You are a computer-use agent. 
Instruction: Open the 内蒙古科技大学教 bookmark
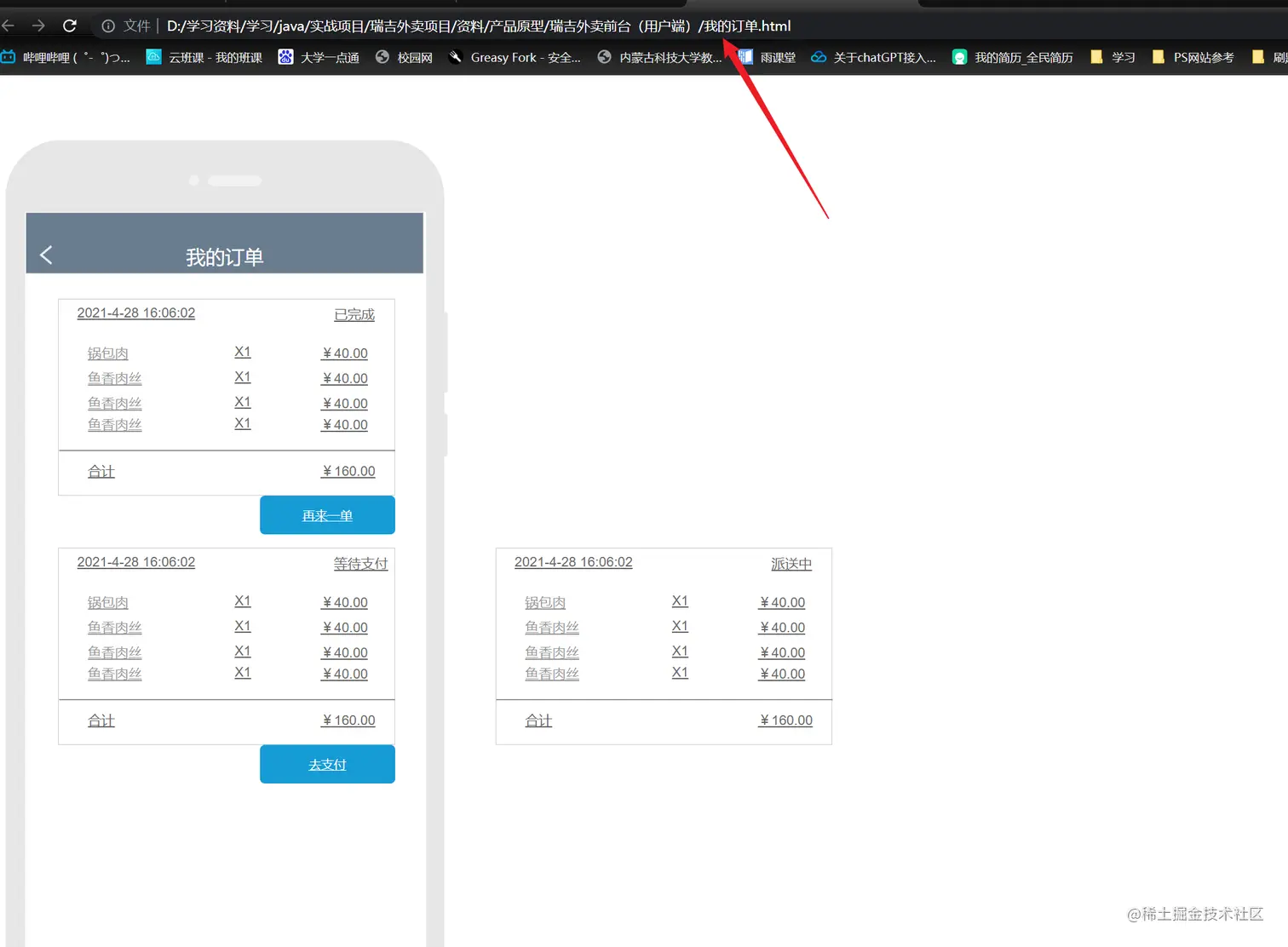[x=659, y=57]
